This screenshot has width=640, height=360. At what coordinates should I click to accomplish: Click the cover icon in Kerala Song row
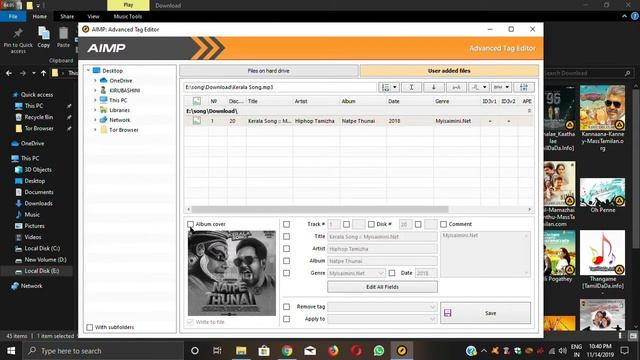pos(196,121)
